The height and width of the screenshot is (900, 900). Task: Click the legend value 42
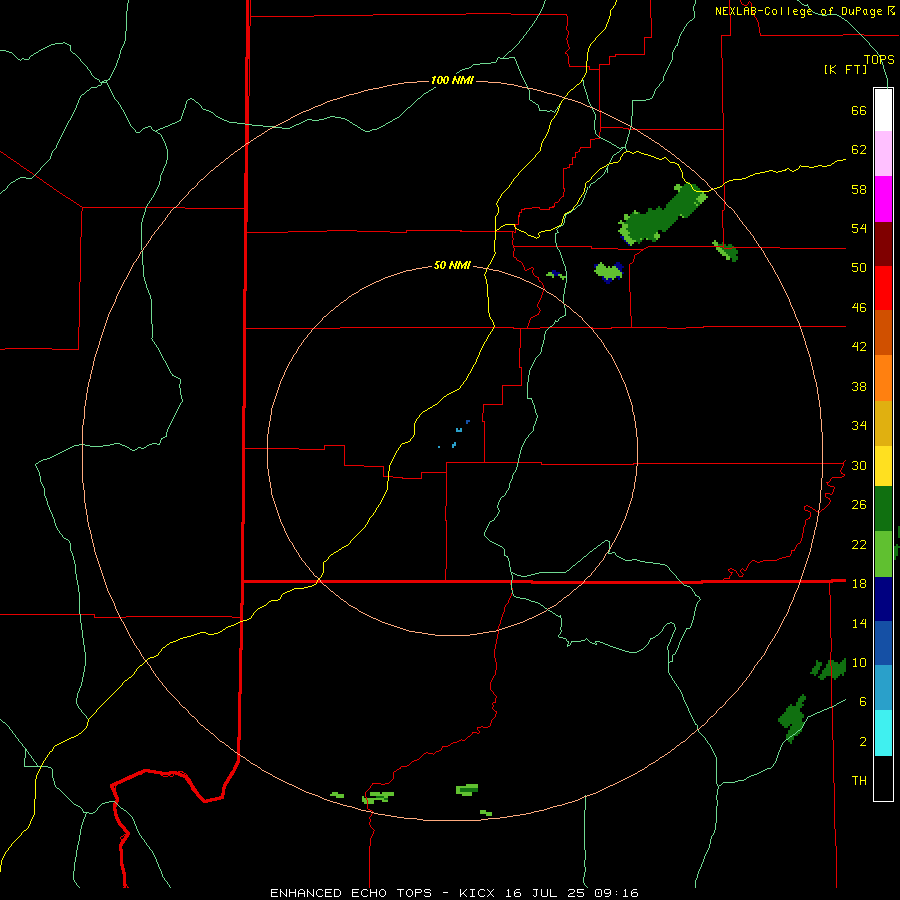(859, 347)
